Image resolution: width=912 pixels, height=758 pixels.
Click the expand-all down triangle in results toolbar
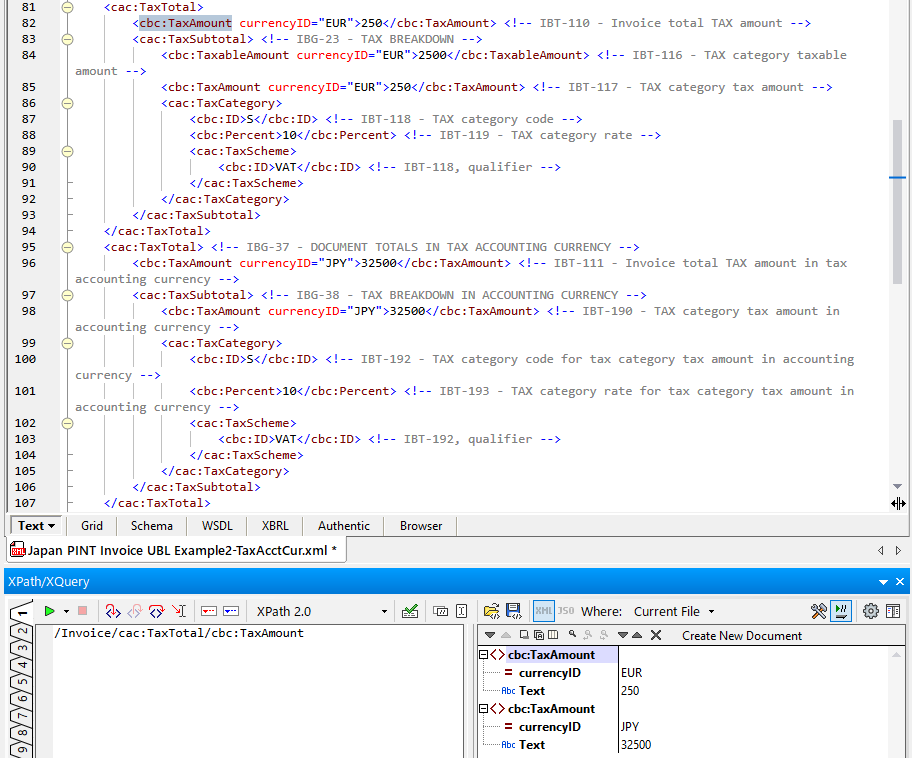pyautogui.click(x=623, y=635)
